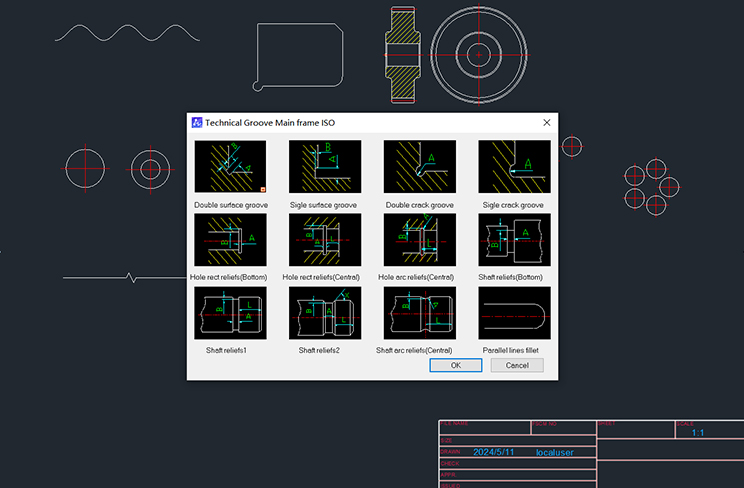The width and height of the screenshot is (744, 488).
Task: Select the Parallel lines fillet icon
Action: 514,313
